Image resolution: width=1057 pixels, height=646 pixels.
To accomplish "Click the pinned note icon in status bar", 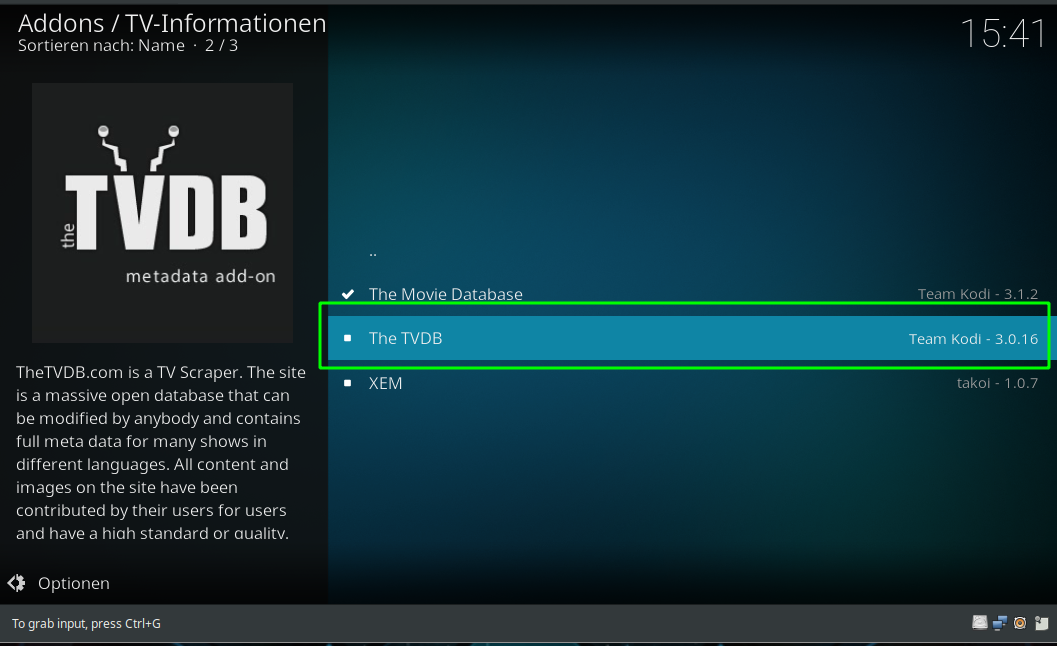I will point(1041,622).
